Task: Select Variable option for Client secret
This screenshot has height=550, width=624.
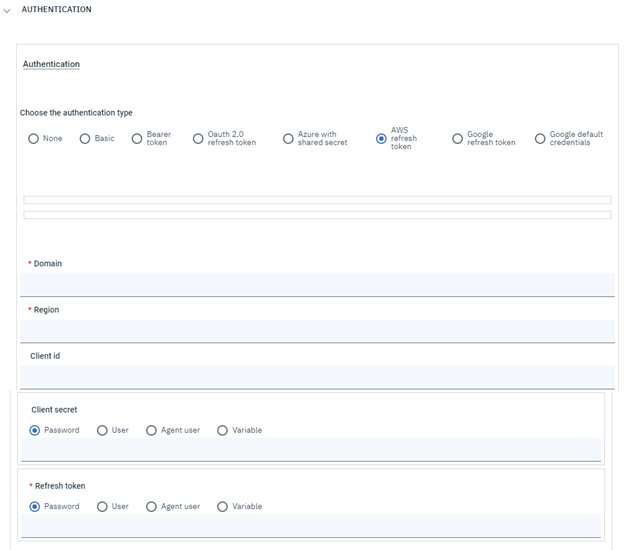Action: (x=222, y=430)
